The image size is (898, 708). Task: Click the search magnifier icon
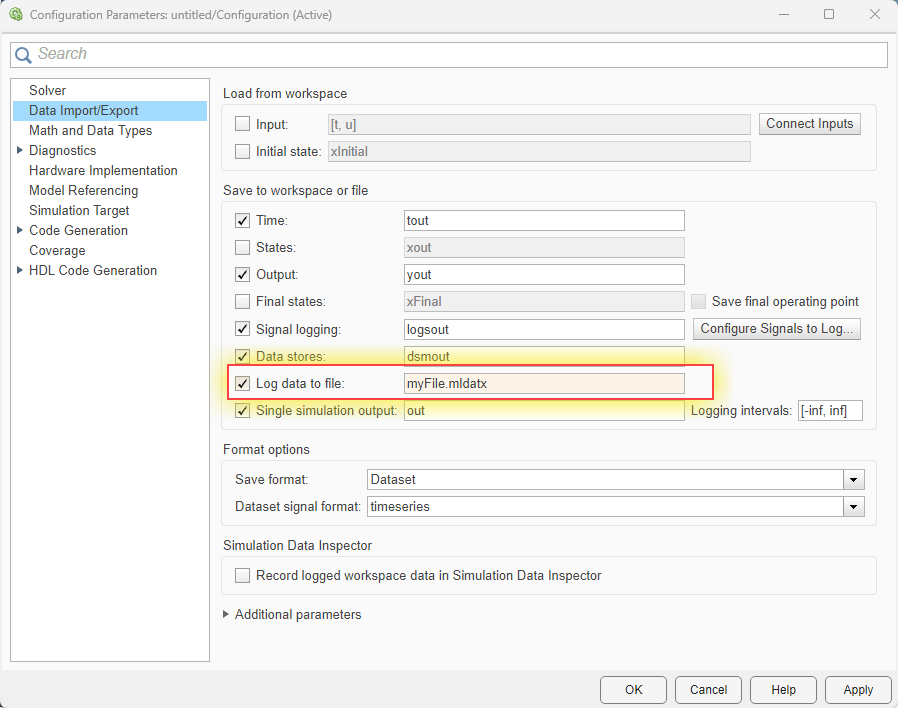[x=23, y=55]
